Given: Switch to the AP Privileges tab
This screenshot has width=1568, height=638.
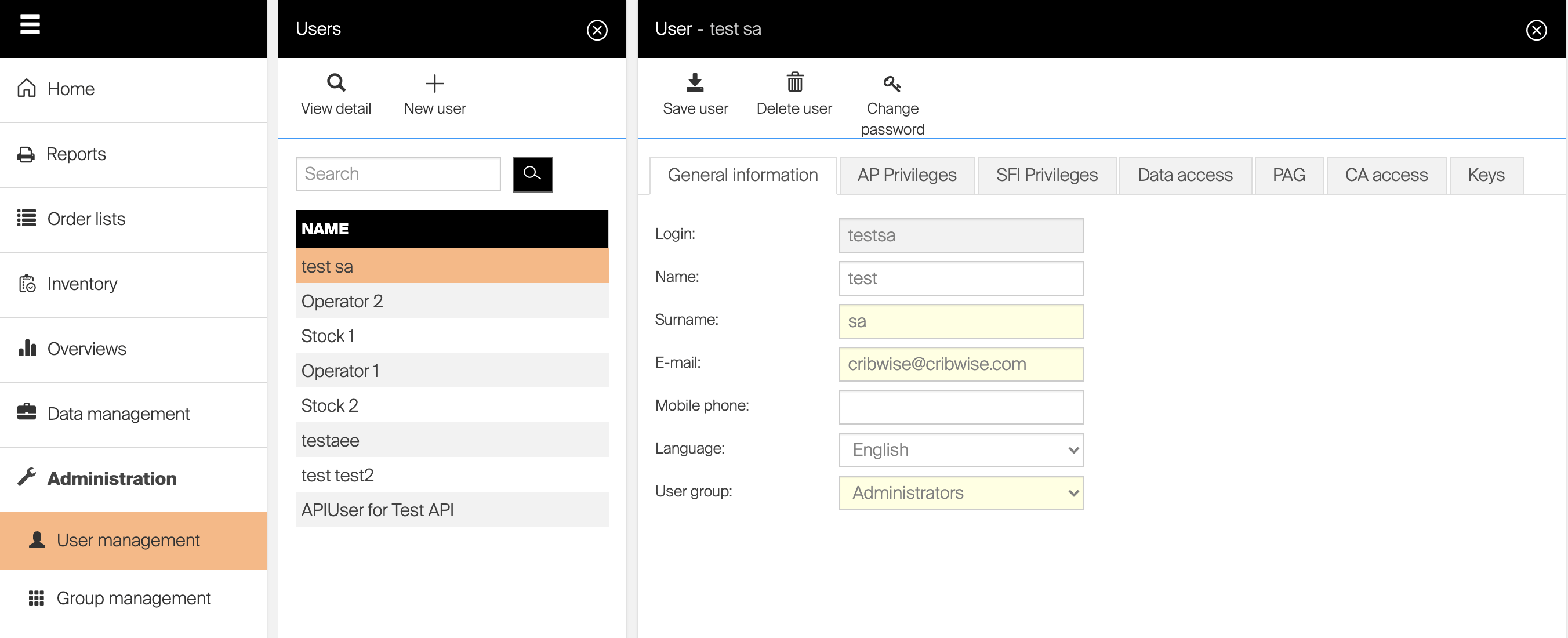Looking at the screenshot, I should pyautogui.click(x=906, y=175).
